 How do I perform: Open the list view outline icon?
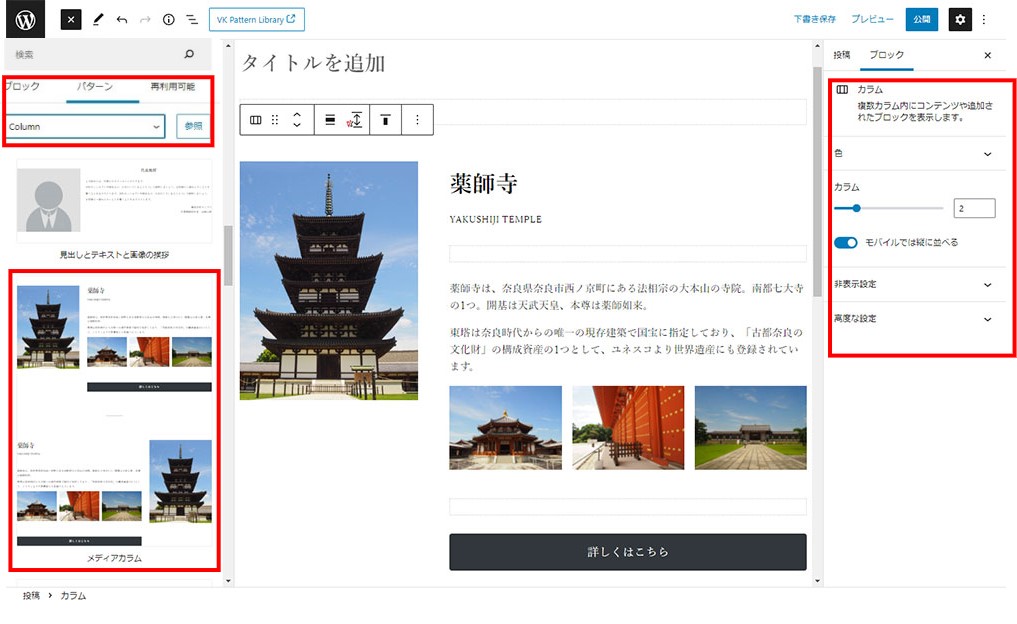tap(191, 20)
